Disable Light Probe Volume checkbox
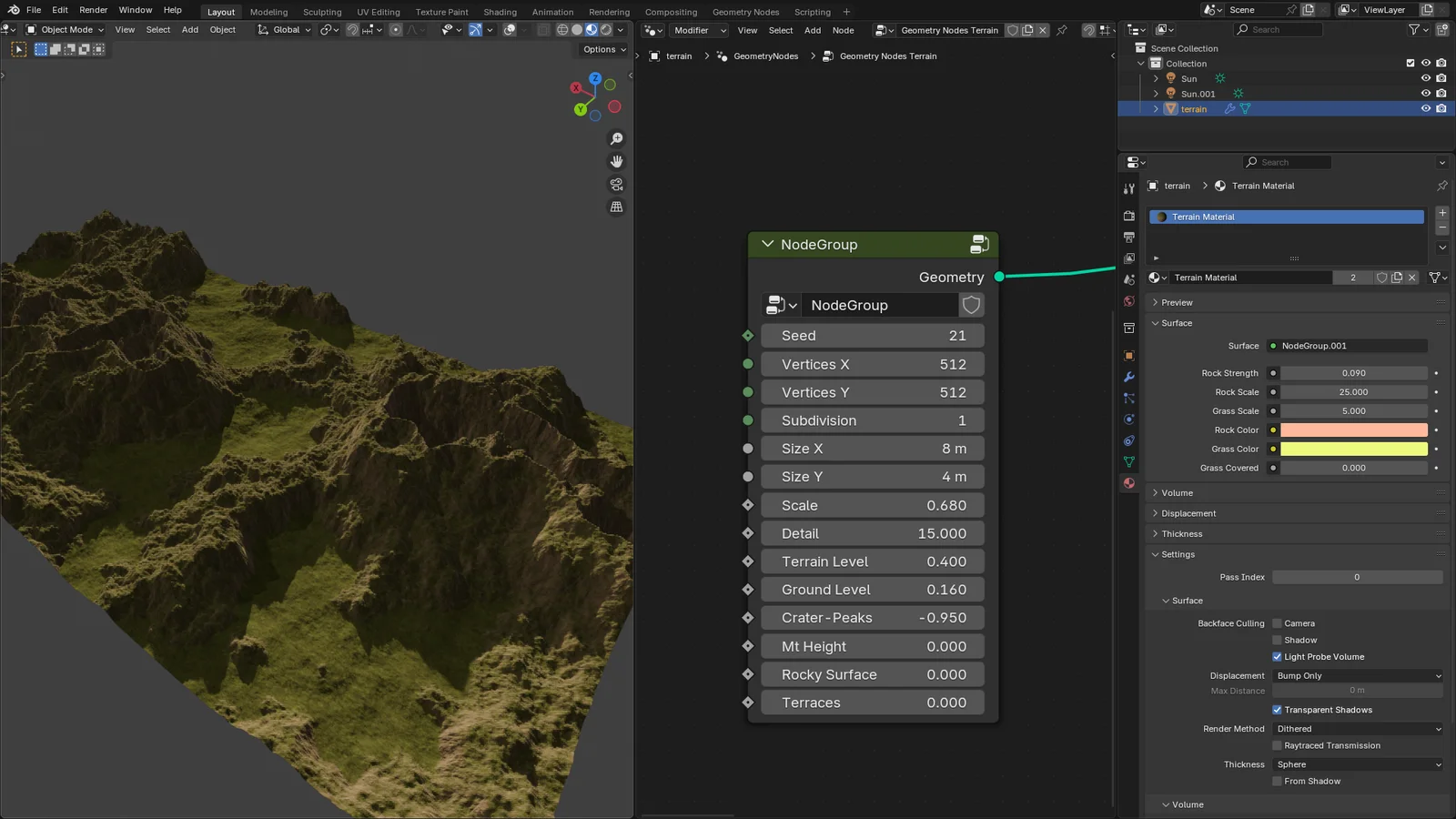The image size is (1456, 819). pyautogui.click(x=1278, y=656)
